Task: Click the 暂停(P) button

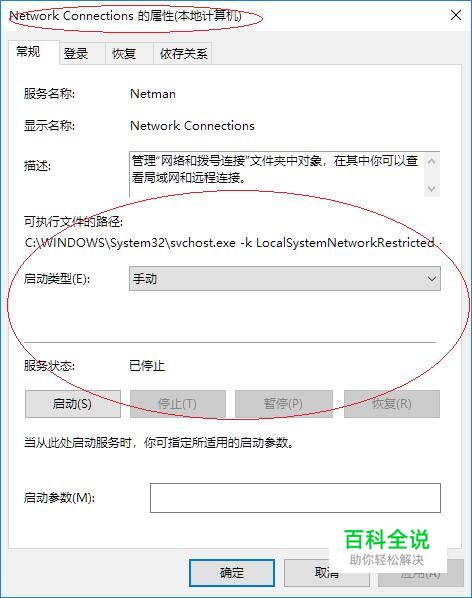Action: pos(284,403)
